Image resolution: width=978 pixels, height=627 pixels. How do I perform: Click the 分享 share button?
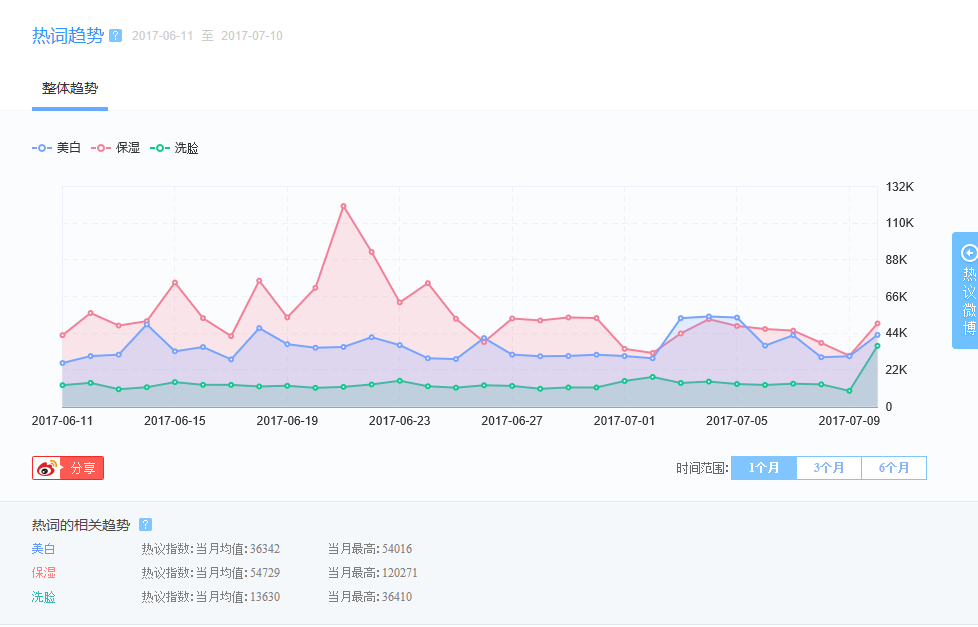[82, 468]
